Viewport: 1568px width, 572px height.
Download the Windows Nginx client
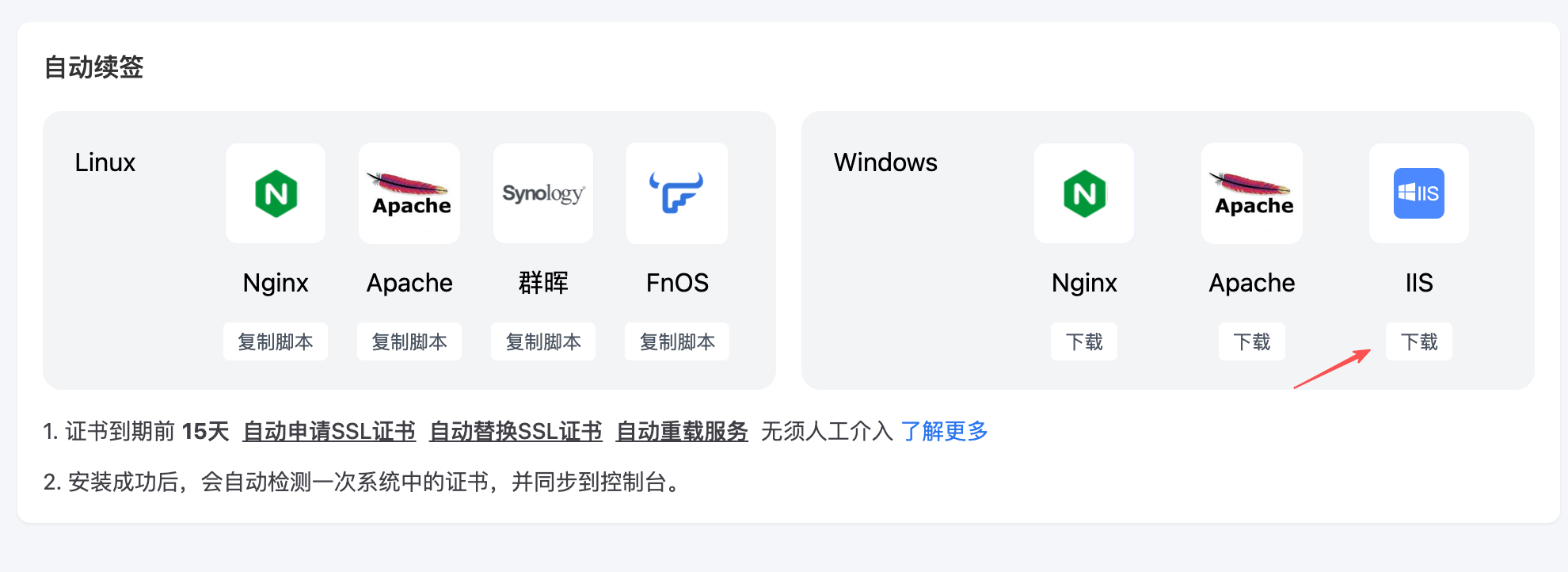pos(1084,341)
